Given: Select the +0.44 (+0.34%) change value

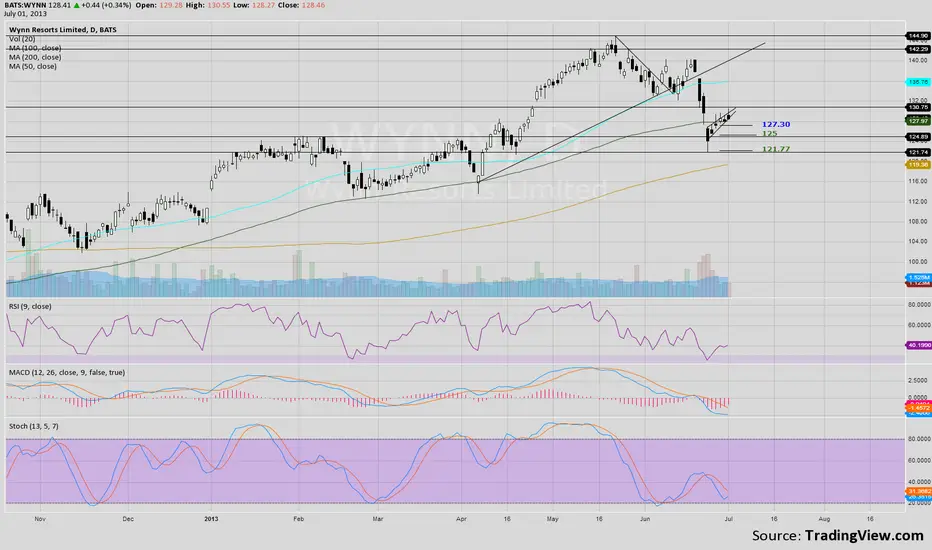Looking at the screenshot, I should click(107, 5).
